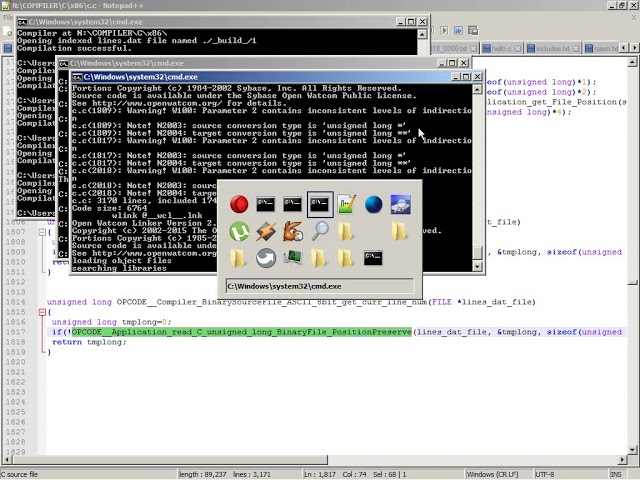Click 'unsigned long tmplong=0;' on line 1816
The image size is (640, 480).
coord(111,322)
